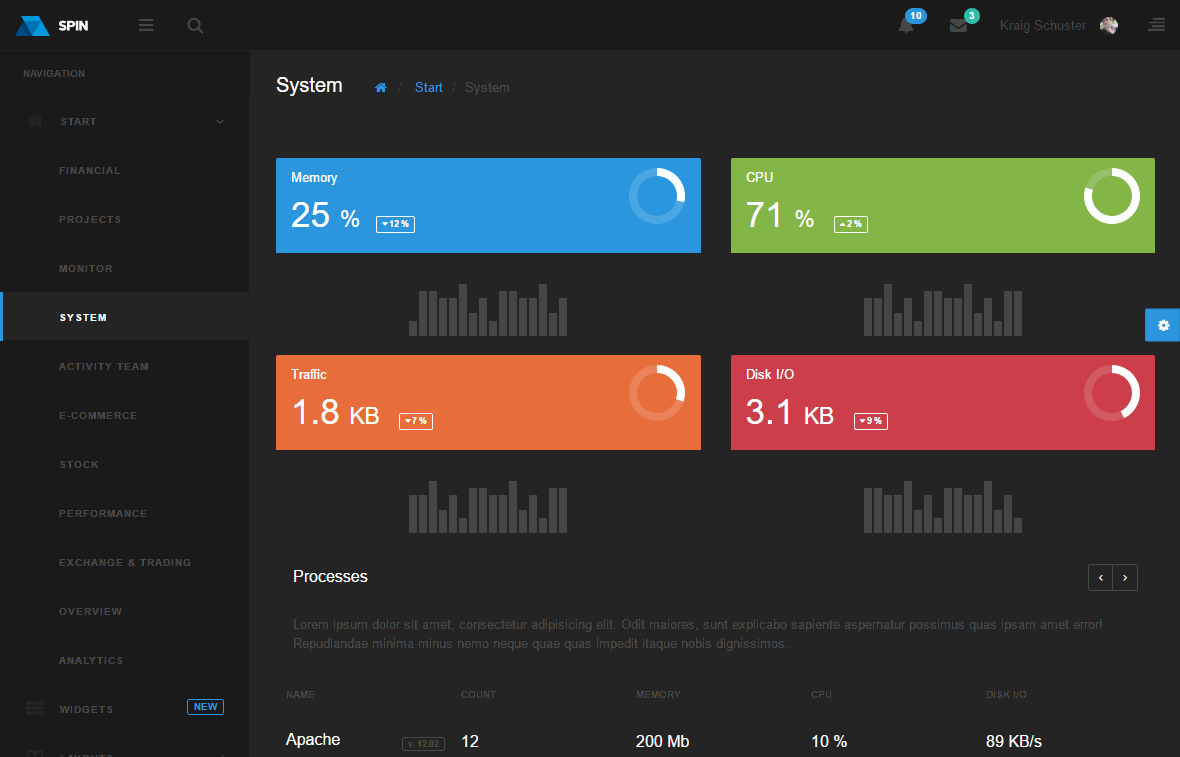
Task: Open notifications bell with 10 badge
Action: click(x=906, y=26)
